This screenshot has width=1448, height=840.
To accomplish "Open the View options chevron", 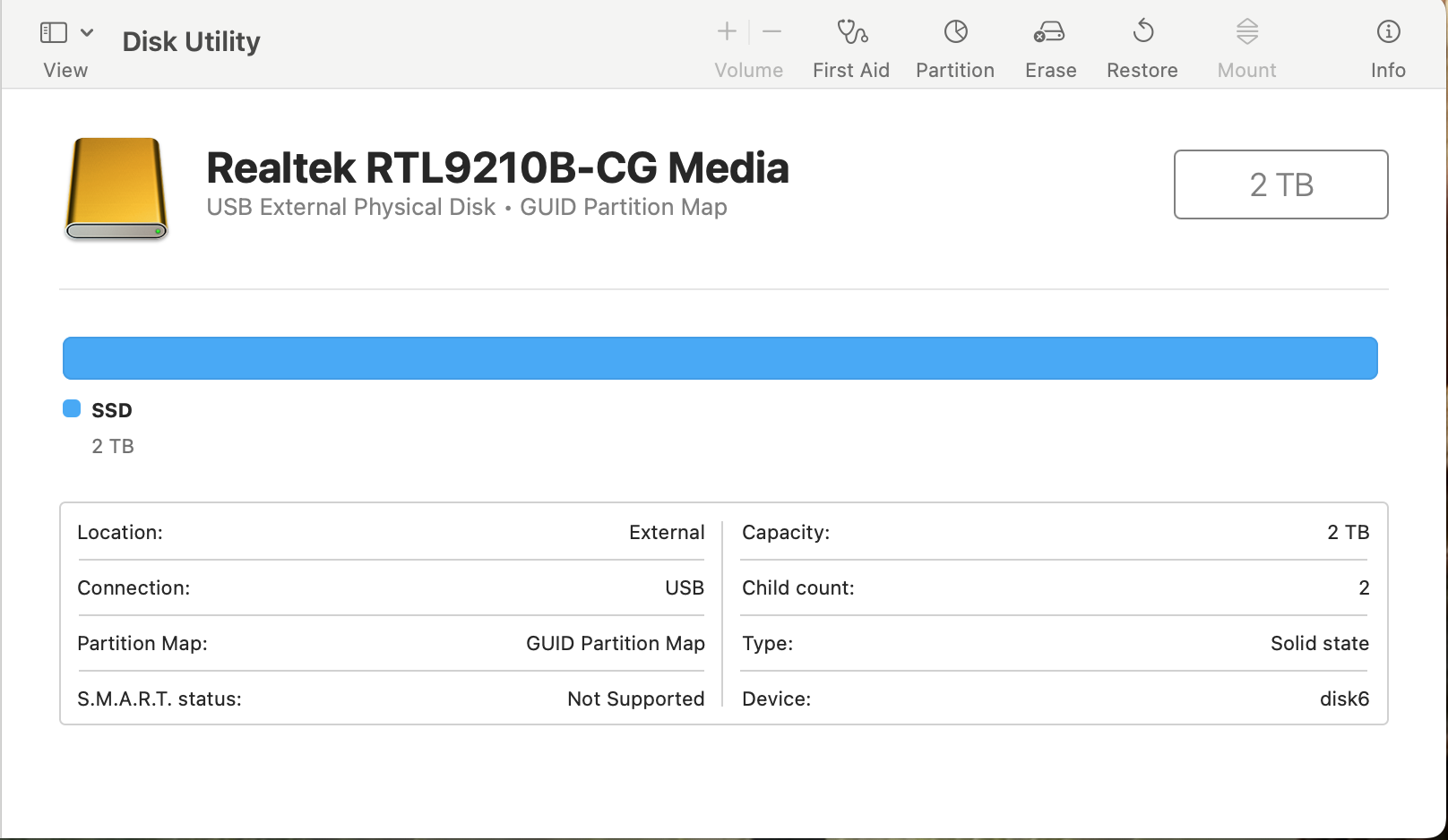I will 87,33.
